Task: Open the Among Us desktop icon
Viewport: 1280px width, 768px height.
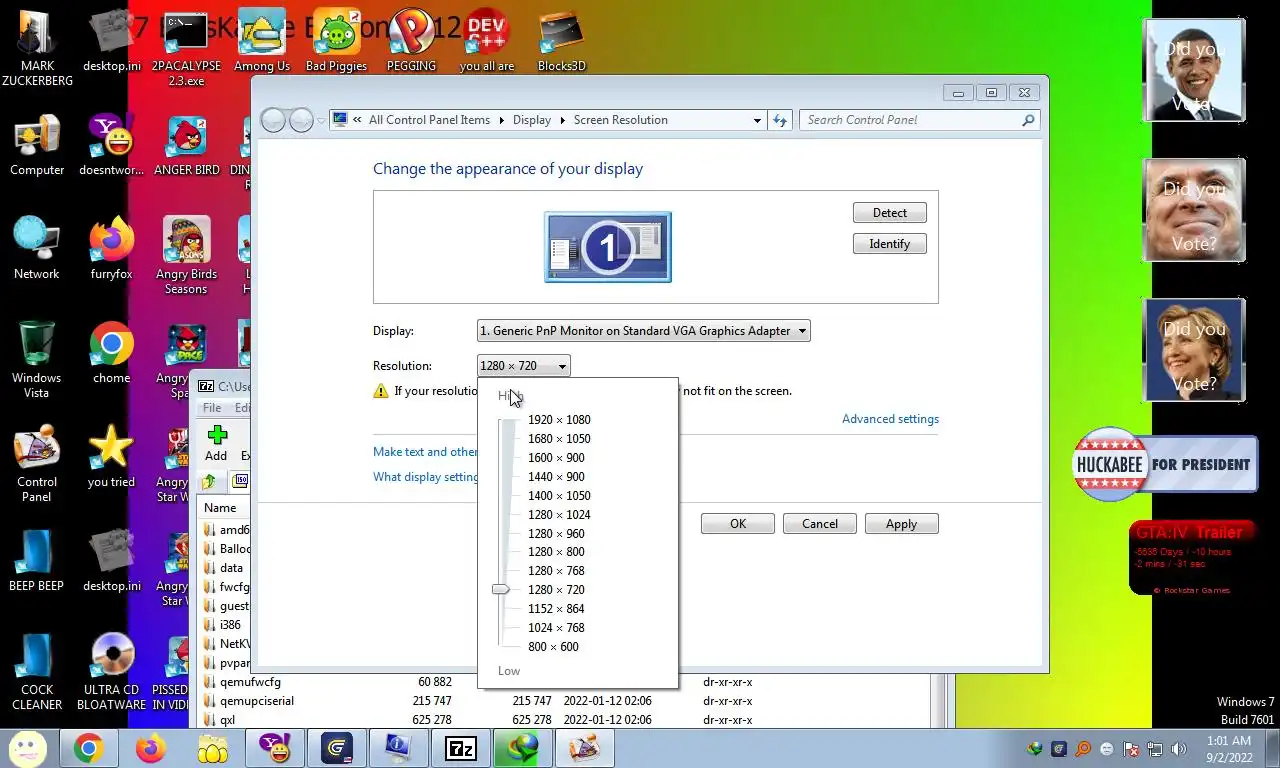Action: pyautogui.click(x=261, y=42)
